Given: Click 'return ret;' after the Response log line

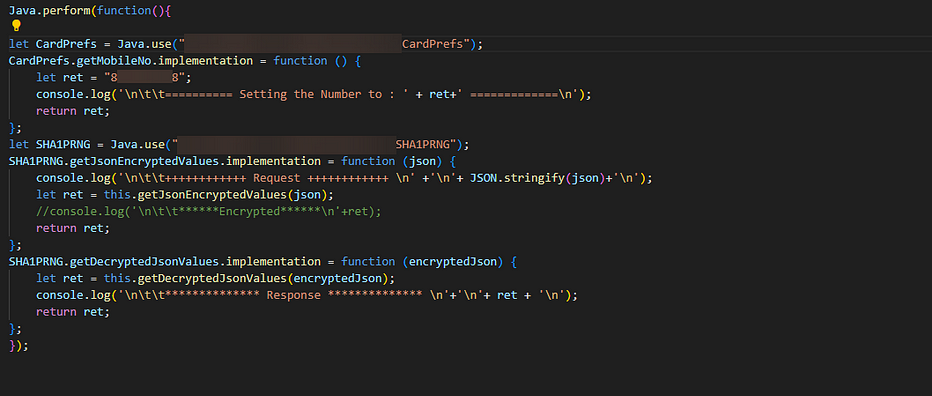Looking at the screenshot, I should (73, 312).
